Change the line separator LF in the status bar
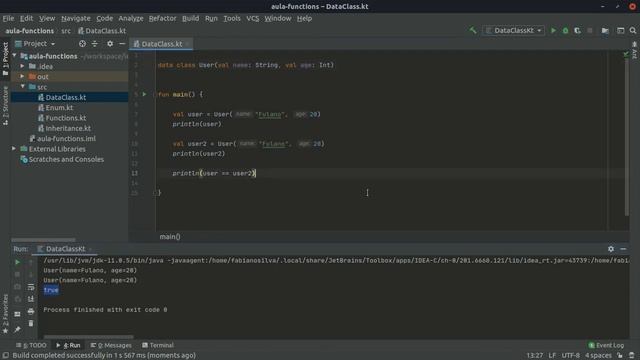Screen dimensions: 640x360 (552, 356)
